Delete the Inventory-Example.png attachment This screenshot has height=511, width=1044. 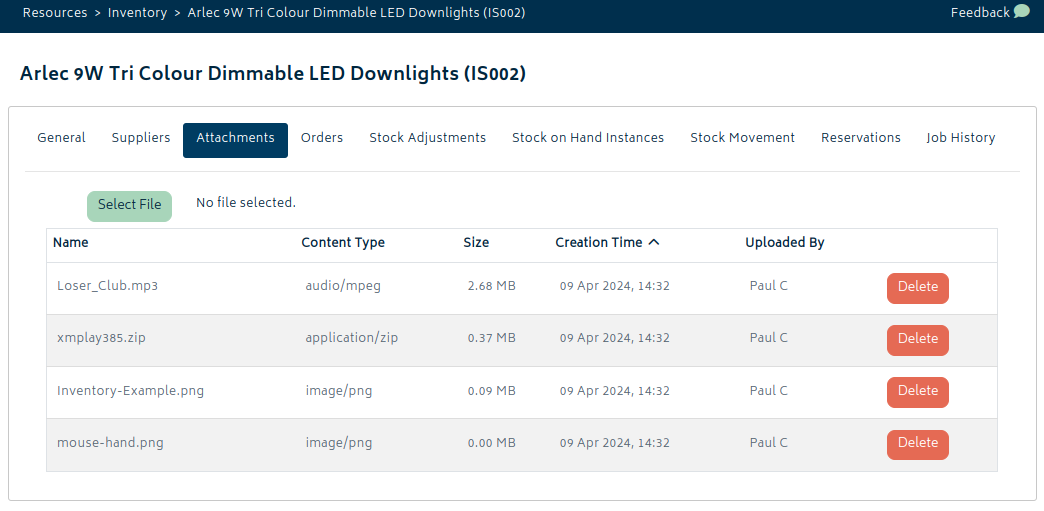click(917, 392)
